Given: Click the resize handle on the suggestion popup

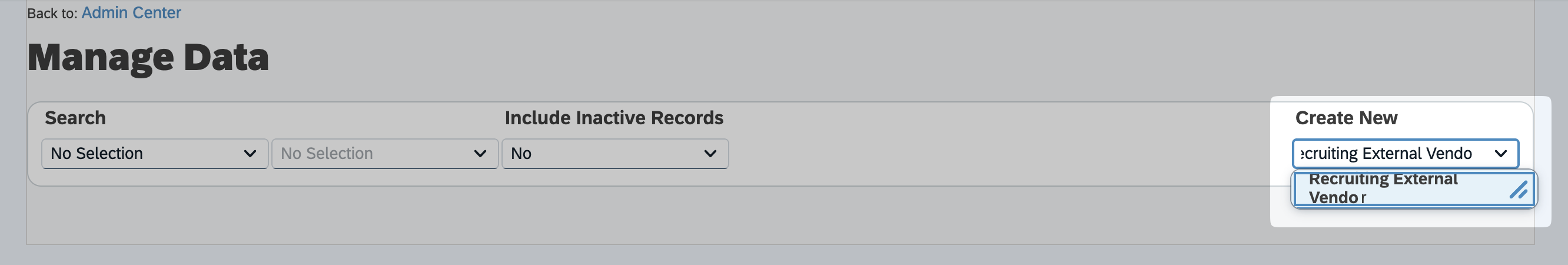Looking at the screenshot, I should pyautogui.click(x=1519, y=190).
